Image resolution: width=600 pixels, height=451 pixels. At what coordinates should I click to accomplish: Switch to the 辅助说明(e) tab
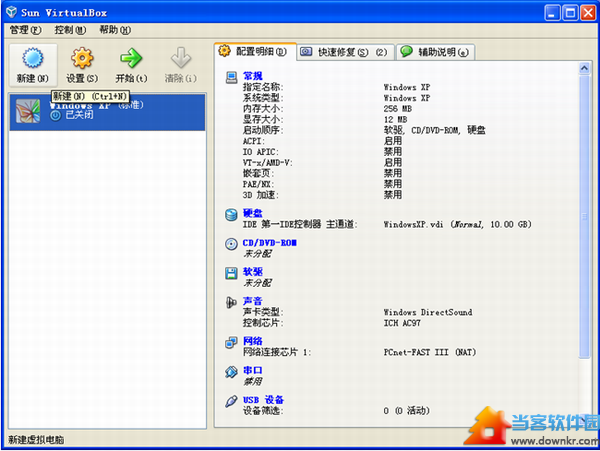(x=436, y=52)
